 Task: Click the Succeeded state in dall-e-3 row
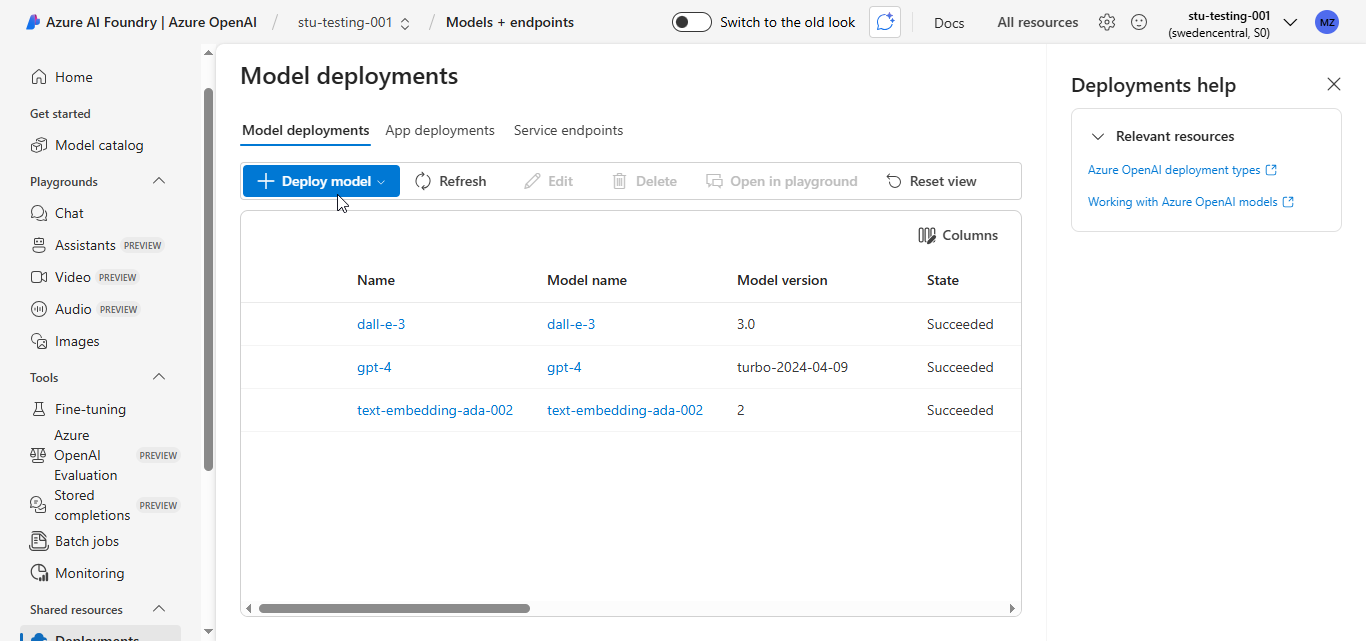click(x=960, y=324)
